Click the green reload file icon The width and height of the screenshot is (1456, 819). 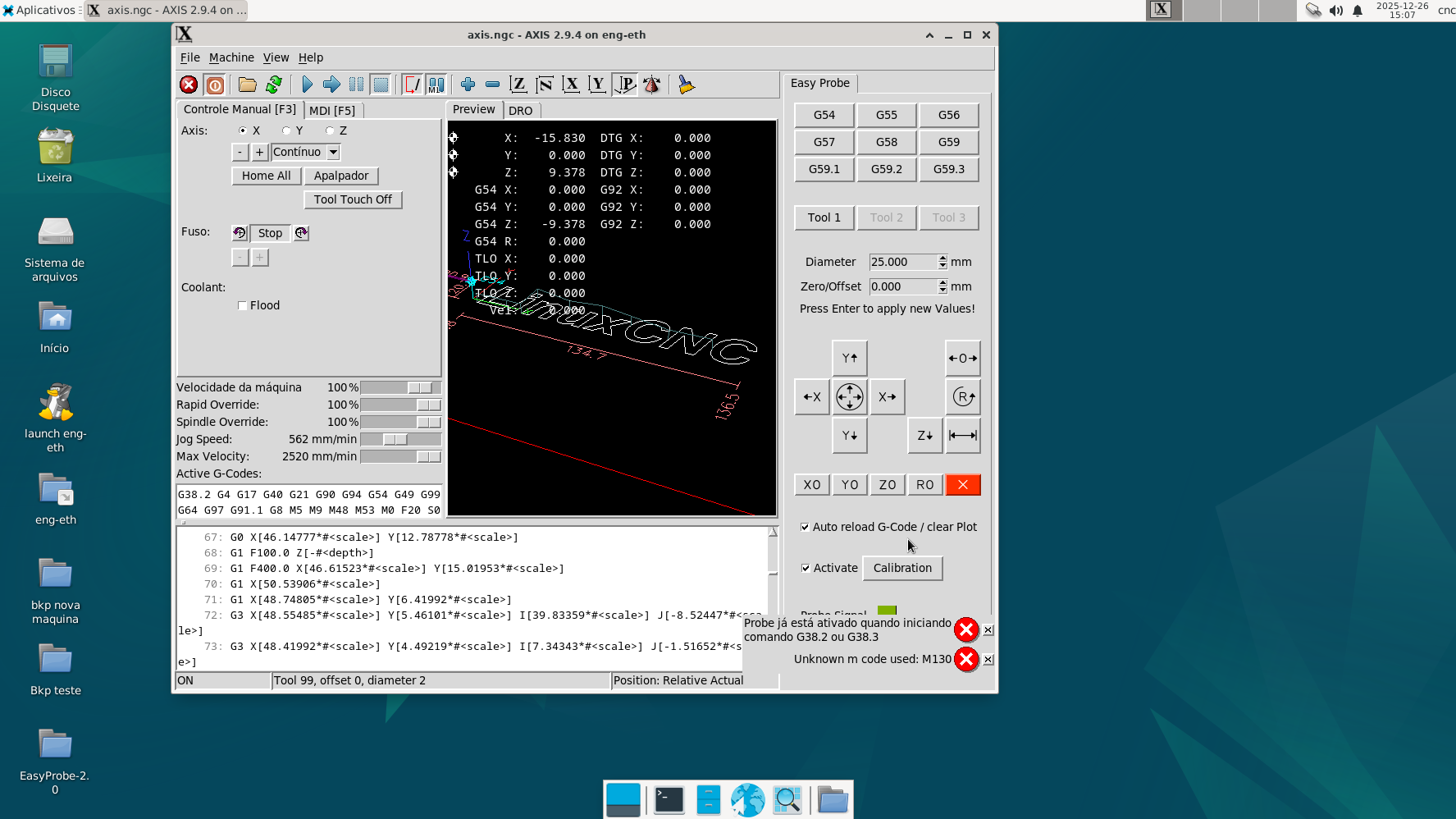274,85
